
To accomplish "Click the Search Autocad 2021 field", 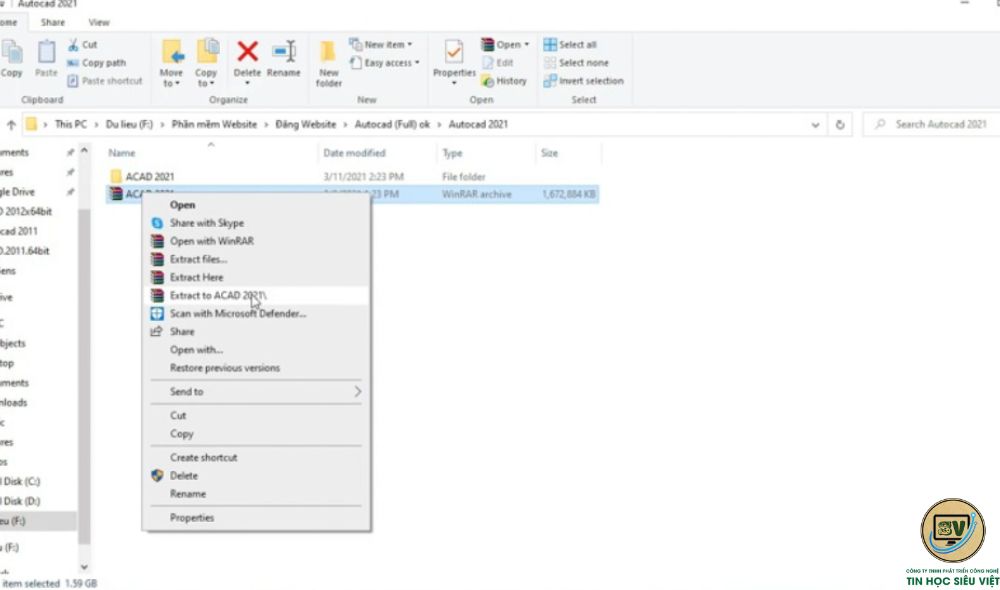I will (x=931, y=124).
